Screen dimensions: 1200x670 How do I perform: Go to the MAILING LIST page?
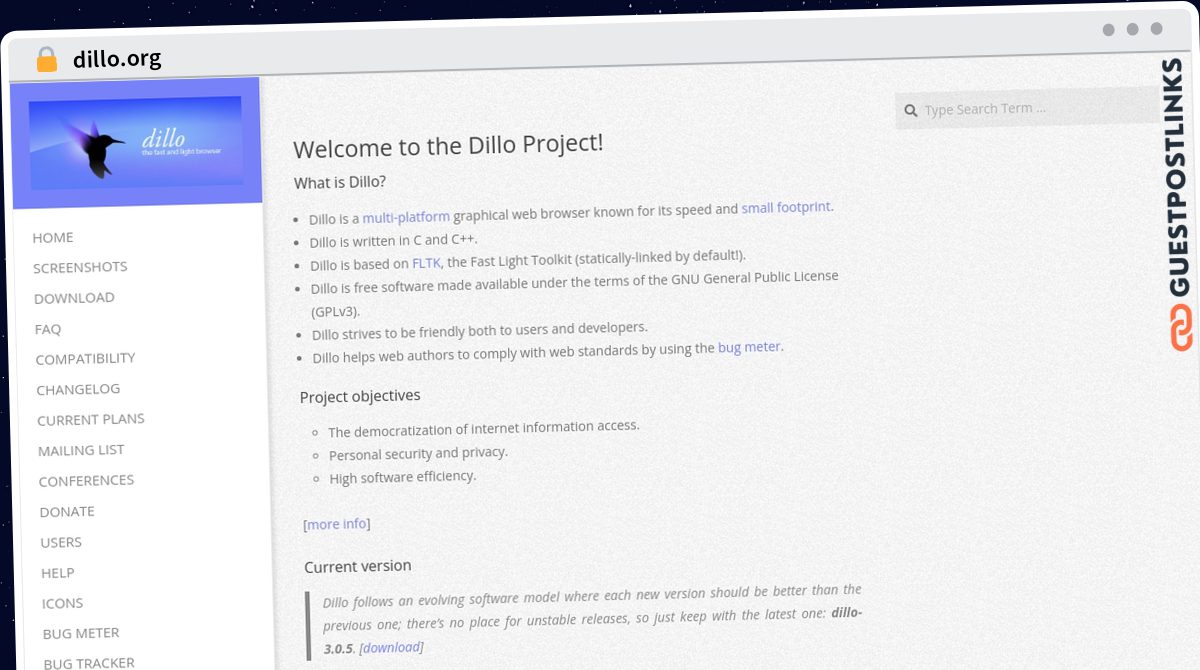click(x=81, y=450)
